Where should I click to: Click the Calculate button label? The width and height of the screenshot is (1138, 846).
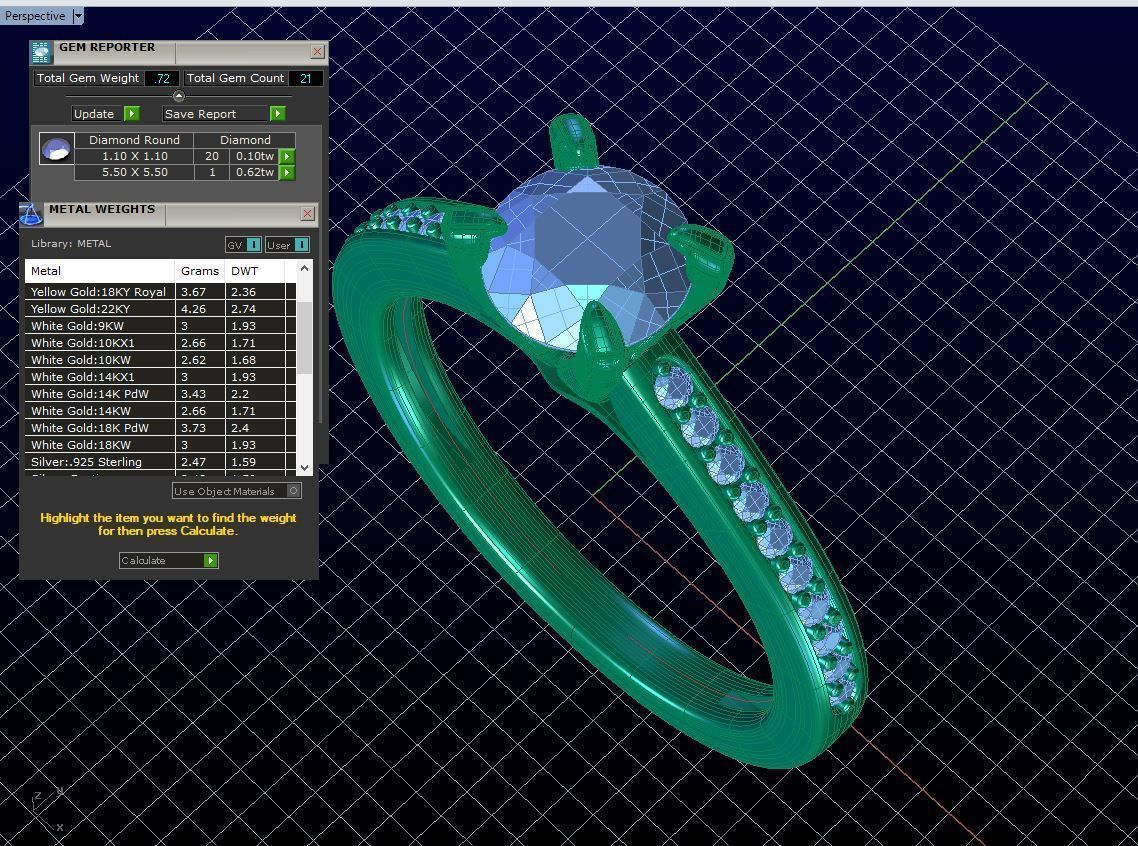(x=144, y=561)
